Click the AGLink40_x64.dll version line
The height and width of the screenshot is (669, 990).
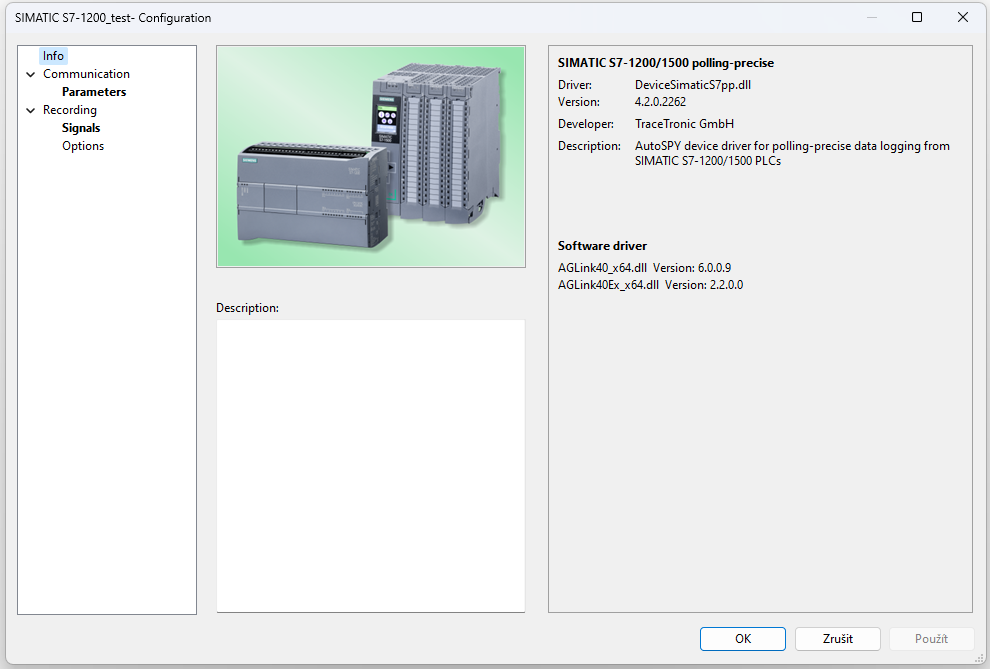644,268
